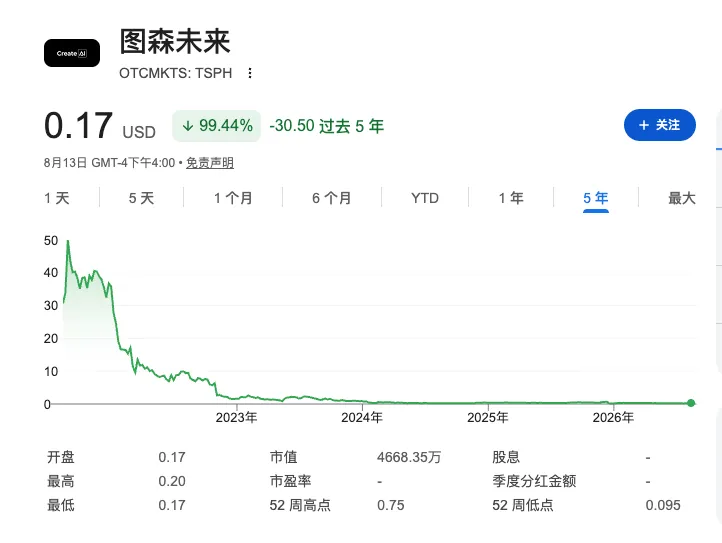Click the 开盘 label
Image resolution: width=722 pixels, height=543 pixels.
(x=61, y=457)
